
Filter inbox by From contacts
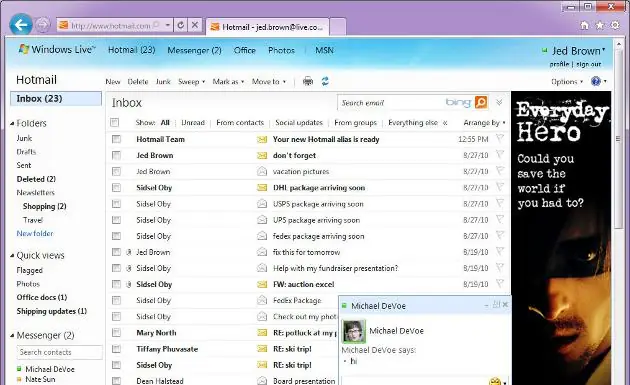tap(240, 123)
